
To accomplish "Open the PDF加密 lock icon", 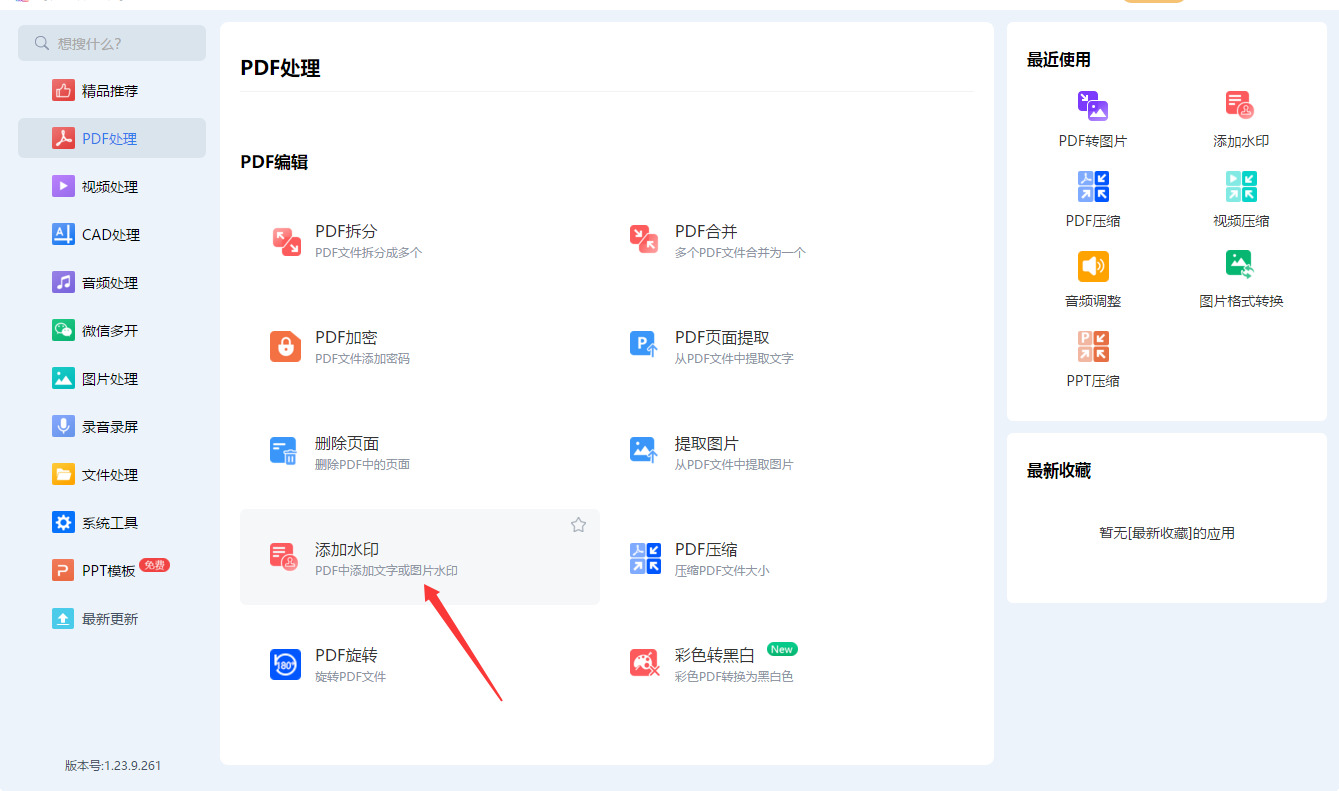I will [x=286, y=346].
